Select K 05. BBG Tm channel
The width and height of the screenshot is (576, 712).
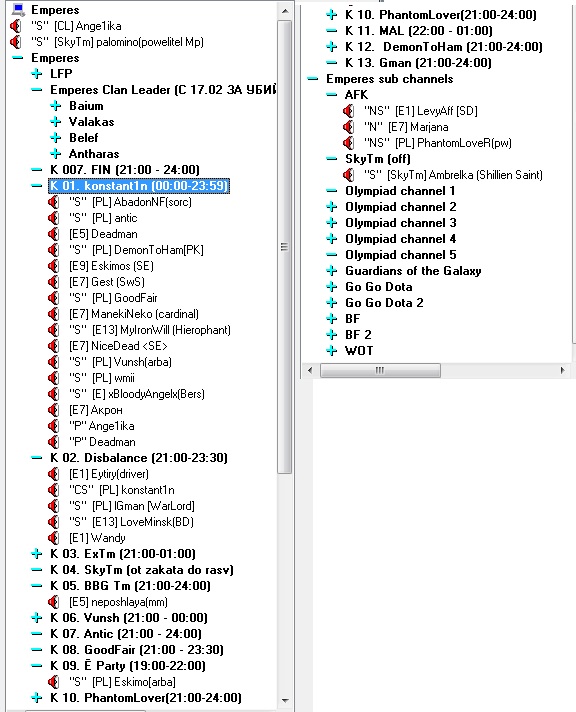coord(130,586)
